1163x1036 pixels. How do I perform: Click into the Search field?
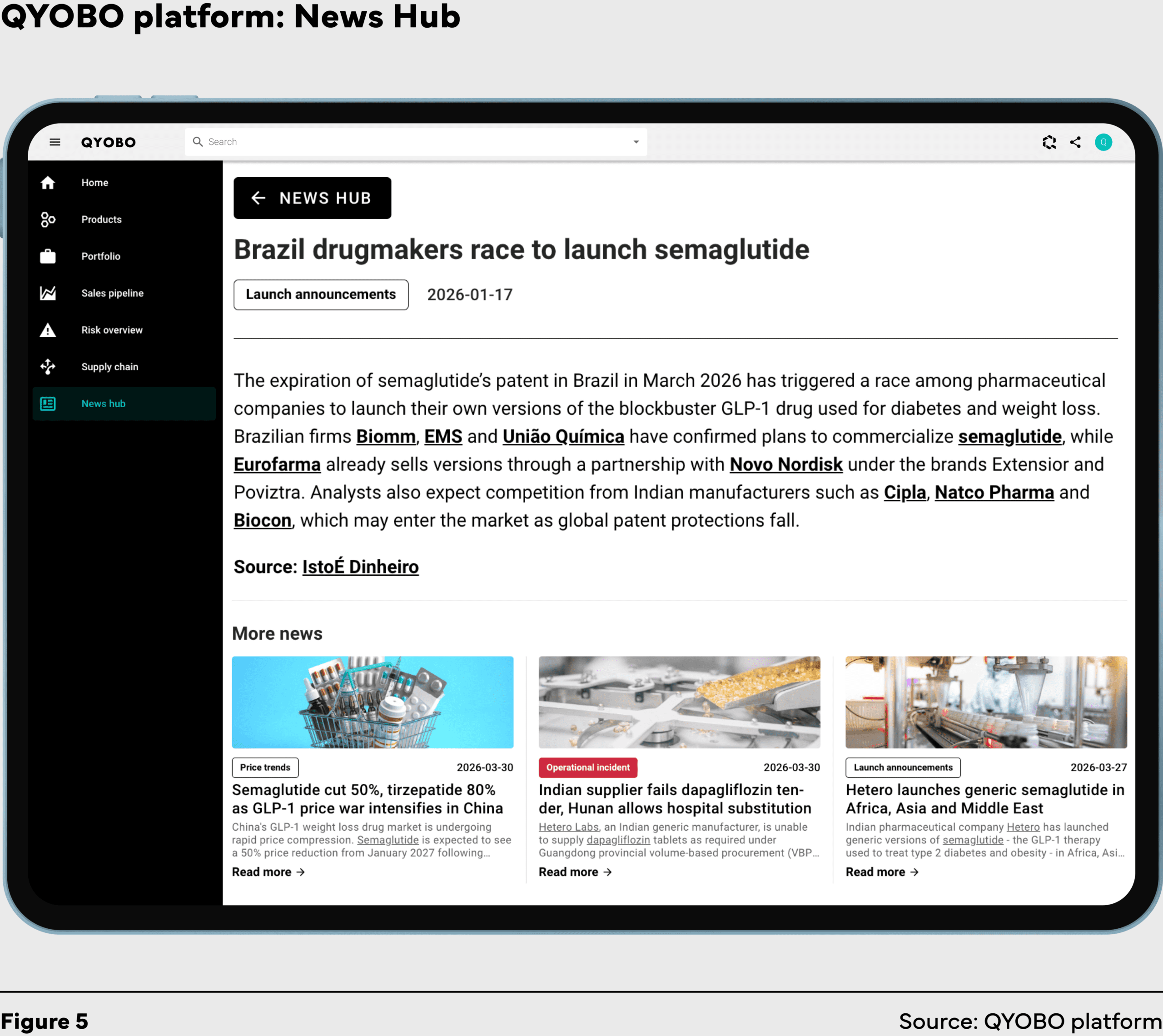(410, 142)
